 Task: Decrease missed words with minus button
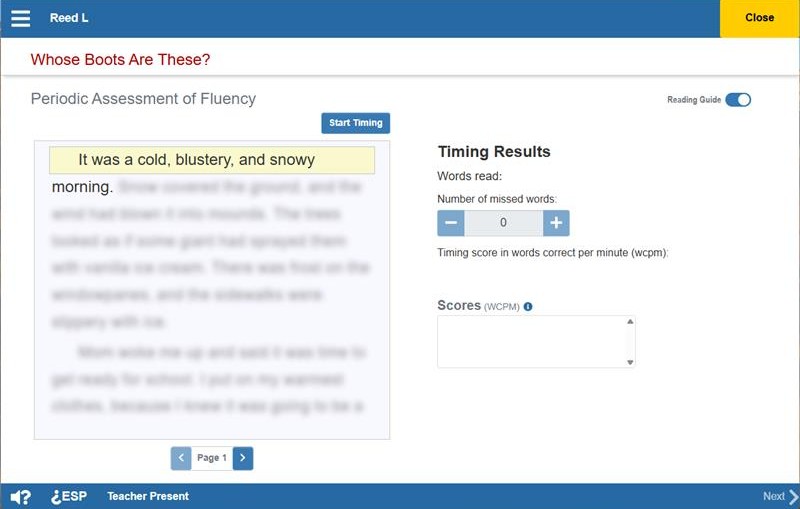coord(451,223)
